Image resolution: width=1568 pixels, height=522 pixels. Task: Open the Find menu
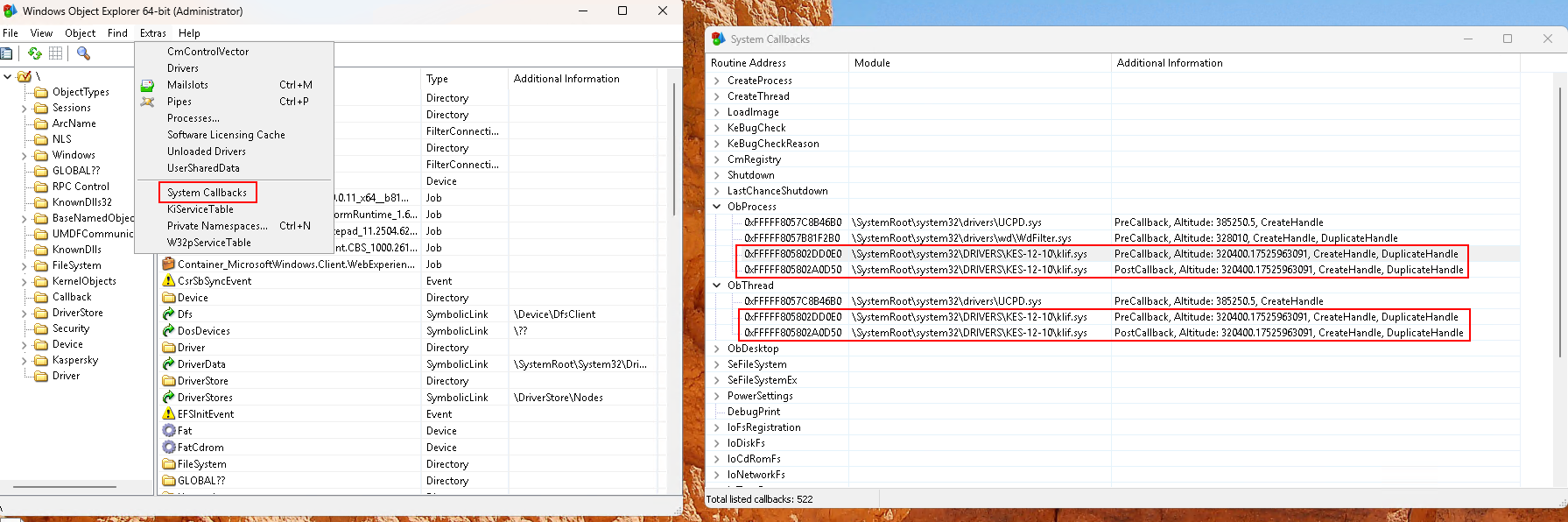click(117, 33)
